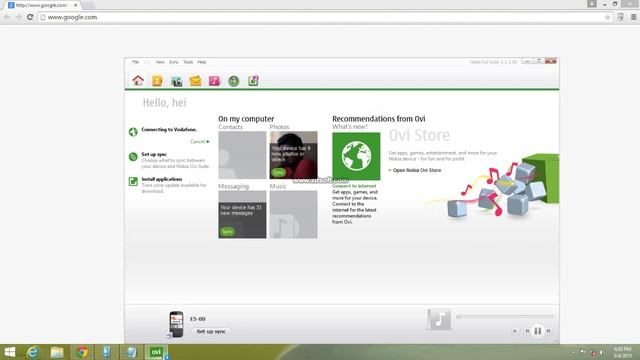Open a new Chrome tab
640x360 pixels.
coord(89,5)
